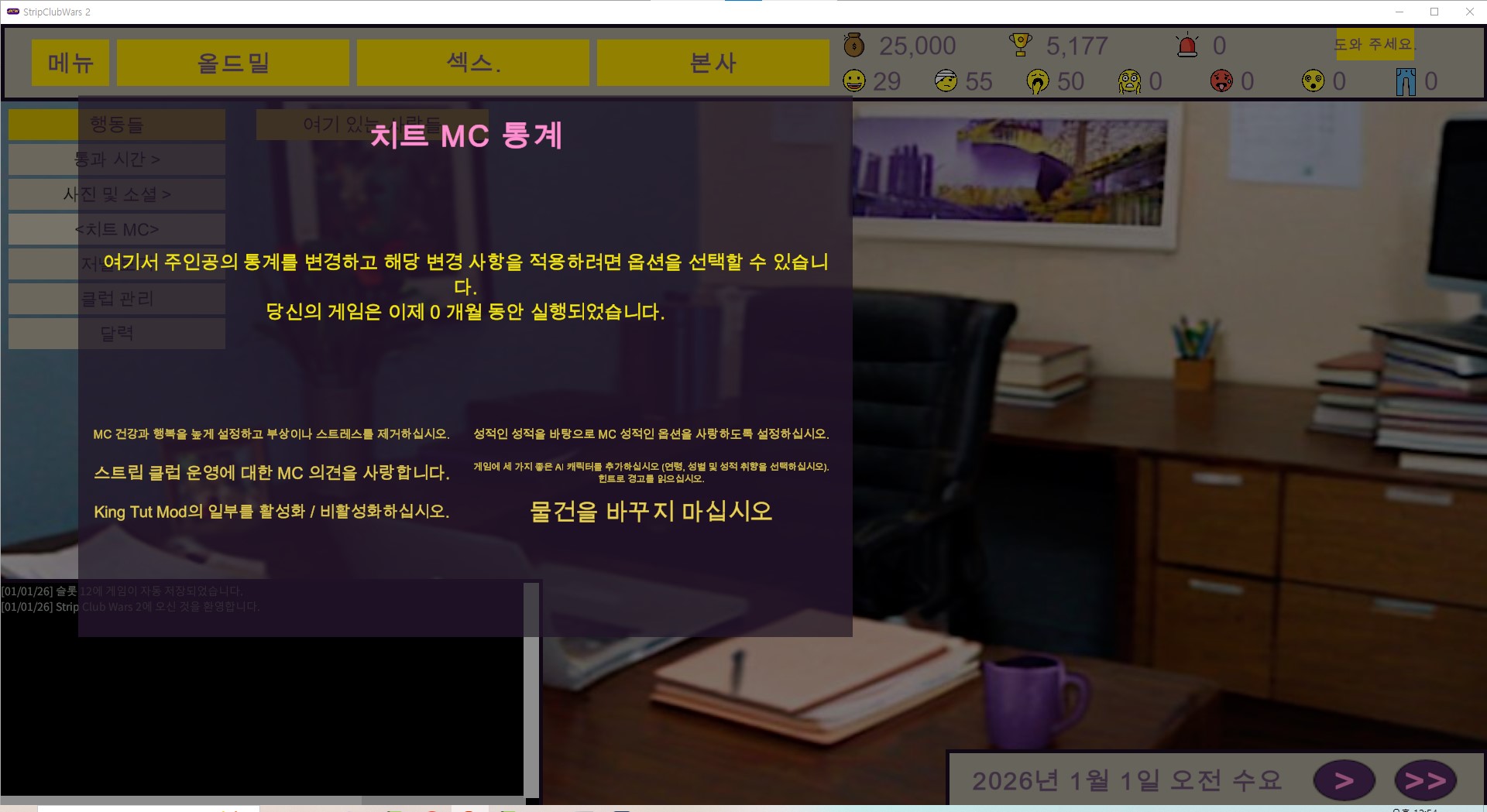1487x812 pixels.
Task: Collapse the <치트 MC> submenu
Action: pyautogui.click(x=117, y=229)
